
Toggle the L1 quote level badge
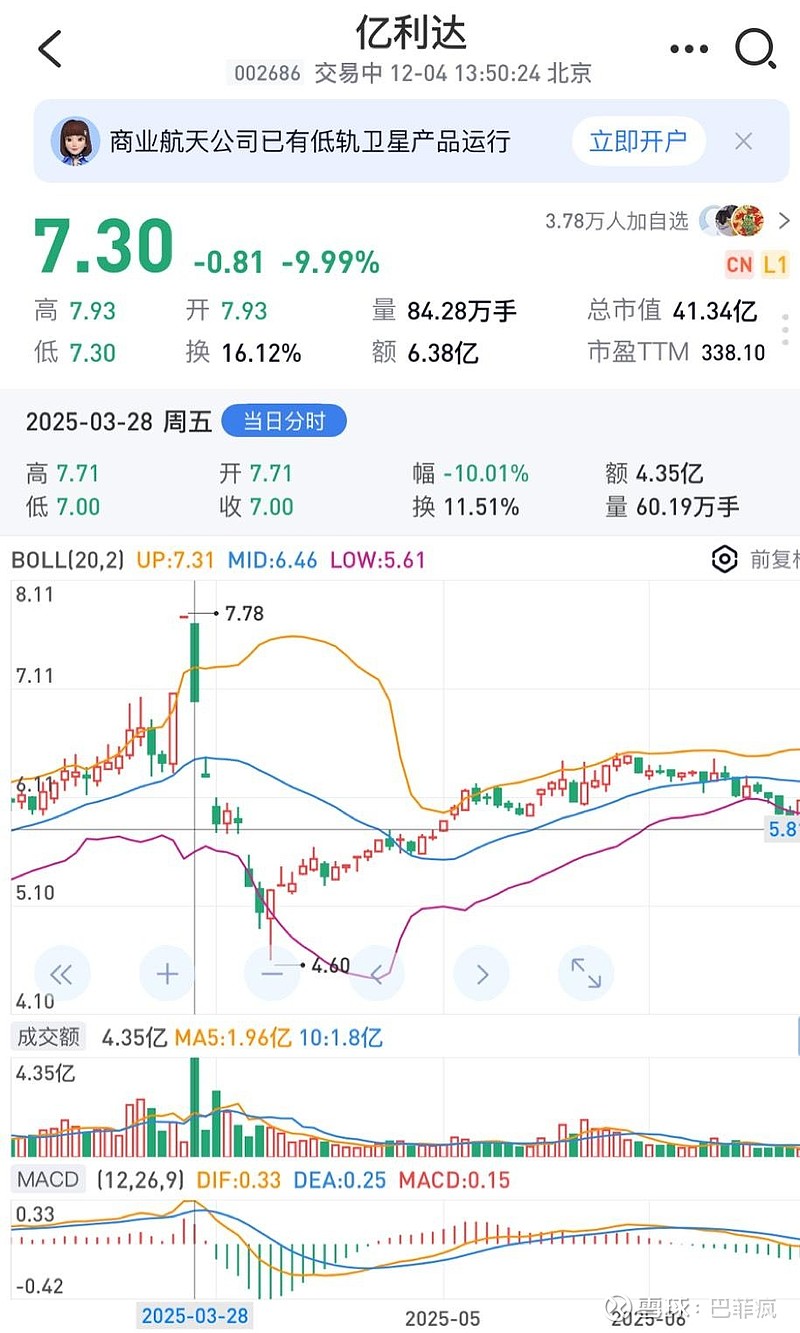pyautogui.click(x=775, y=264)
